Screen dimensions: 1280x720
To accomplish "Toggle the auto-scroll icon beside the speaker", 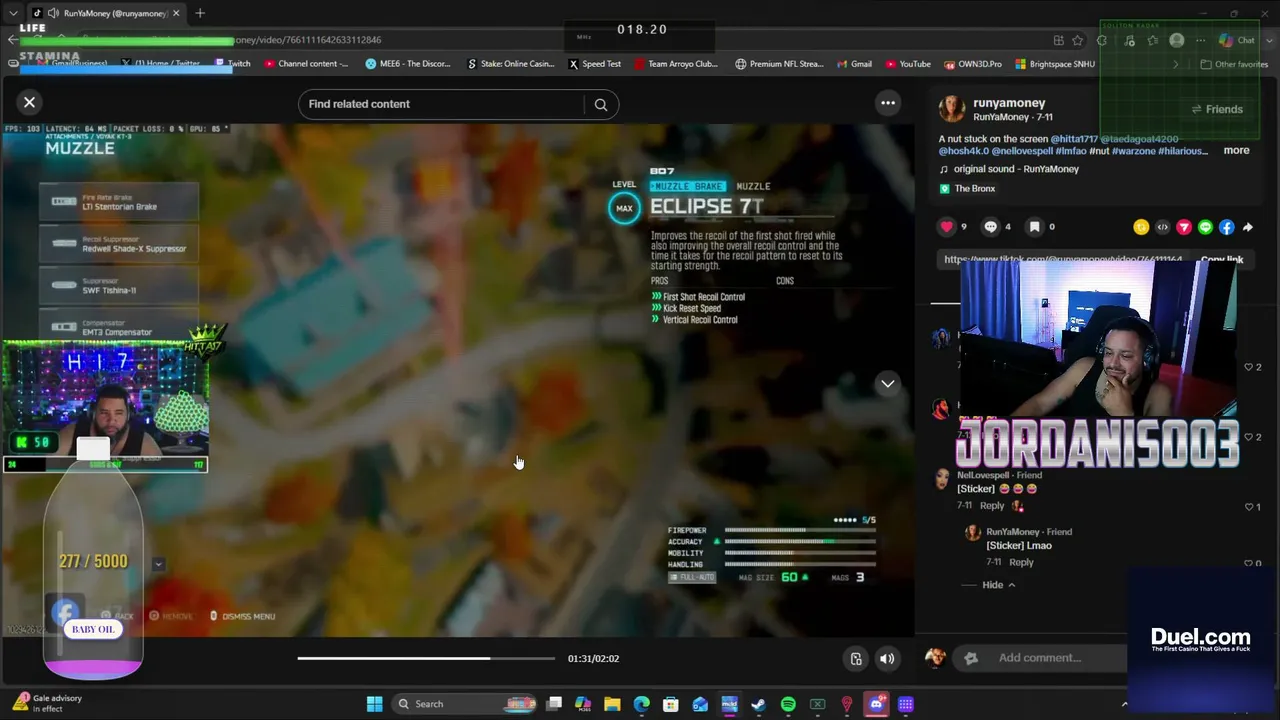I will 856,658.
